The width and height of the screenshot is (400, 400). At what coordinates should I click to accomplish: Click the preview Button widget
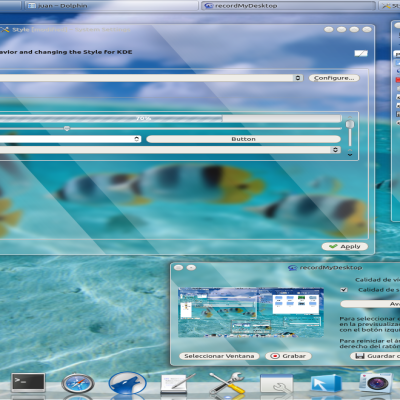tap(244, 139)
